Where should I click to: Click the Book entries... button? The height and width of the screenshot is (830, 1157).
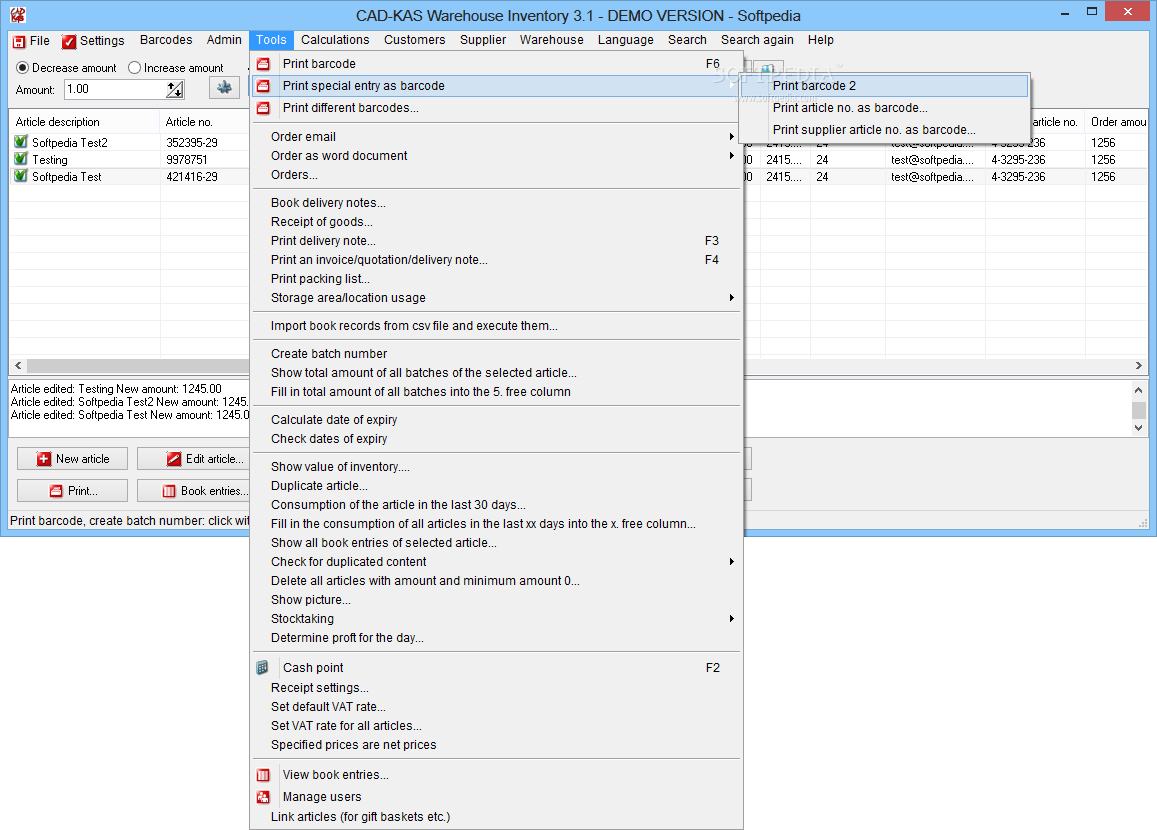pyautogui.click(x=193, y=491)
